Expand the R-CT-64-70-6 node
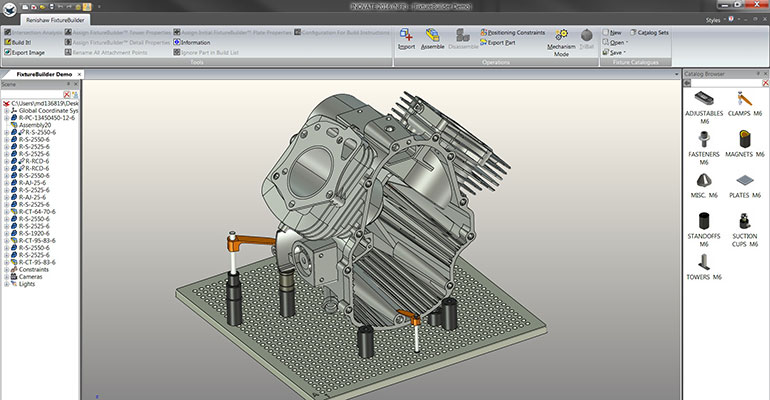The height and width of the screenshot is (400, 770). click(x=6, y=212)
